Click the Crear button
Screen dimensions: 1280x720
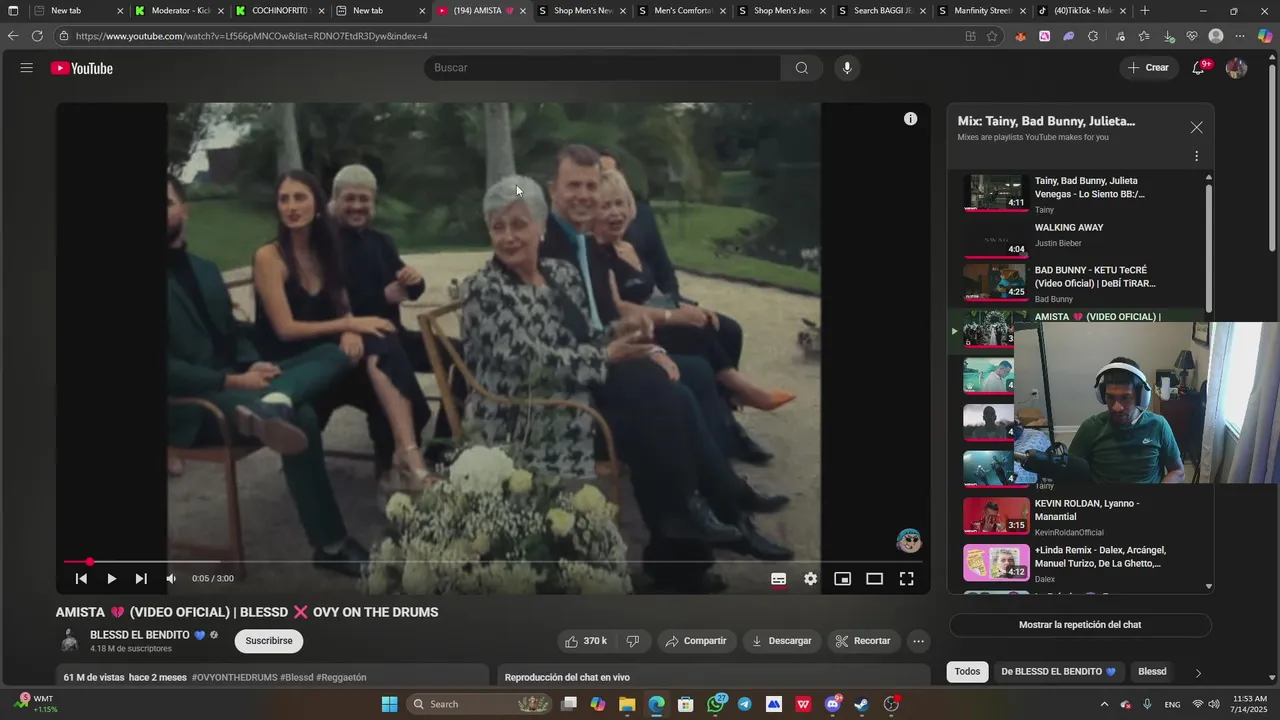click(x=1148, y=68)
